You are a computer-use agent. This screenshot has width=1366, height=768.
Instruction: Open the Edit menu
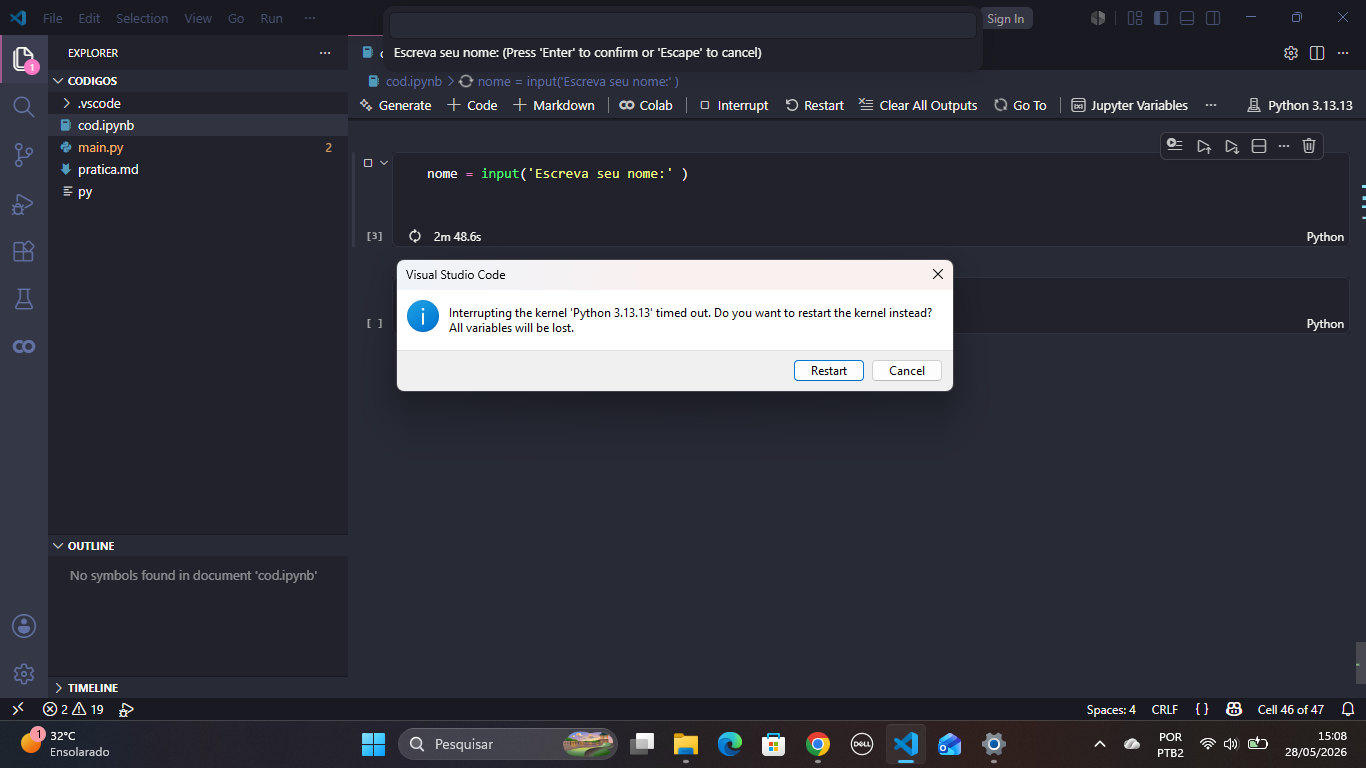(89, 18)
